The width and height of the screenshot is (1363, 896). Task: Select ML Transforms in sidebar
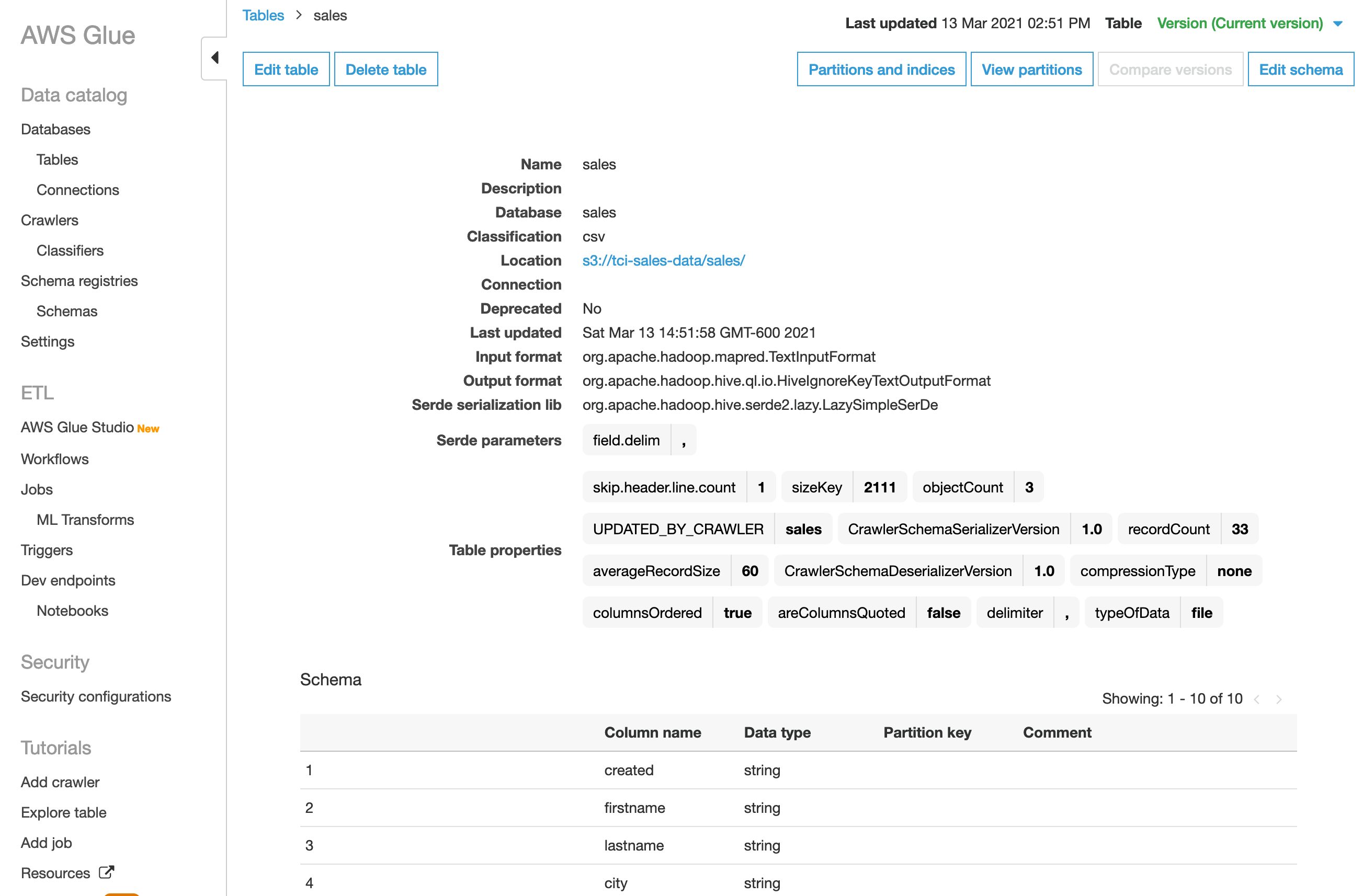[x=85, y=519]
